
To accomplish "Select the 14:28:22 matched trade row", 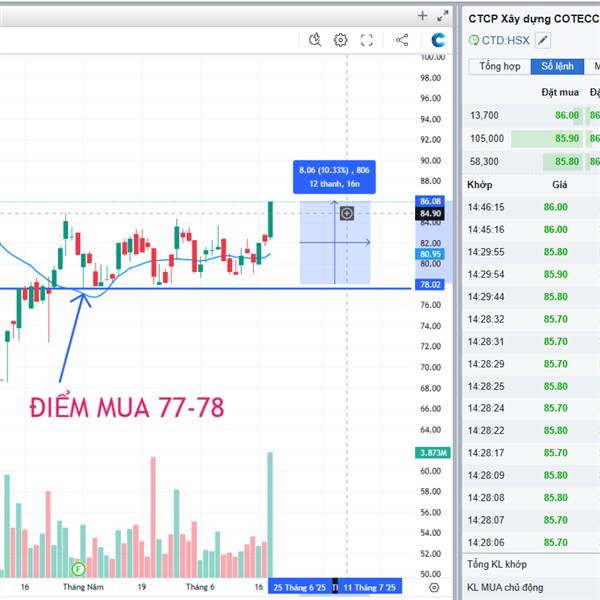I will tap(531, 430).
